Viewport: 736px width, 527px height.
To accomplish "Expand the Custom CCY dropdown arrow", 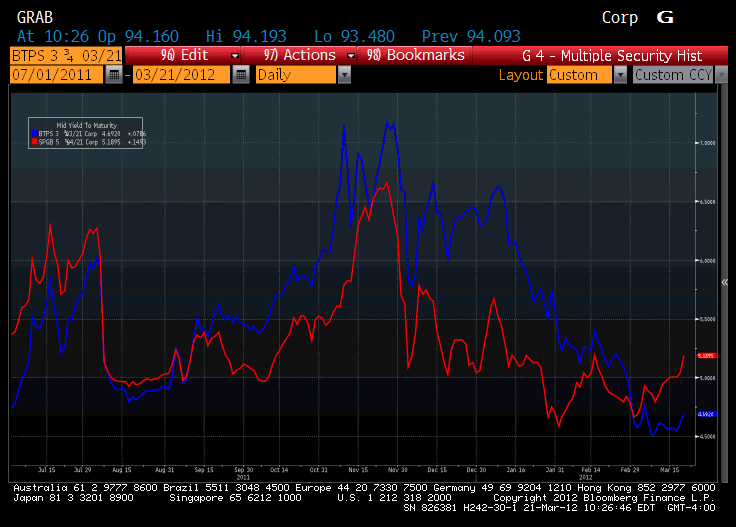I will click(721, 75).
